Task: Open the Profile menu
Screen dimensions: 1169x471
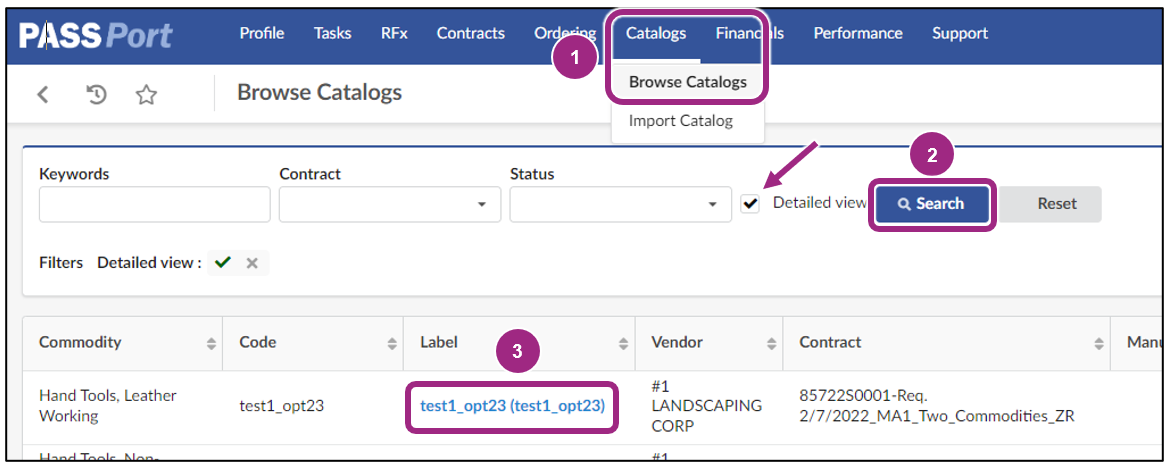Action: (262, 34)
